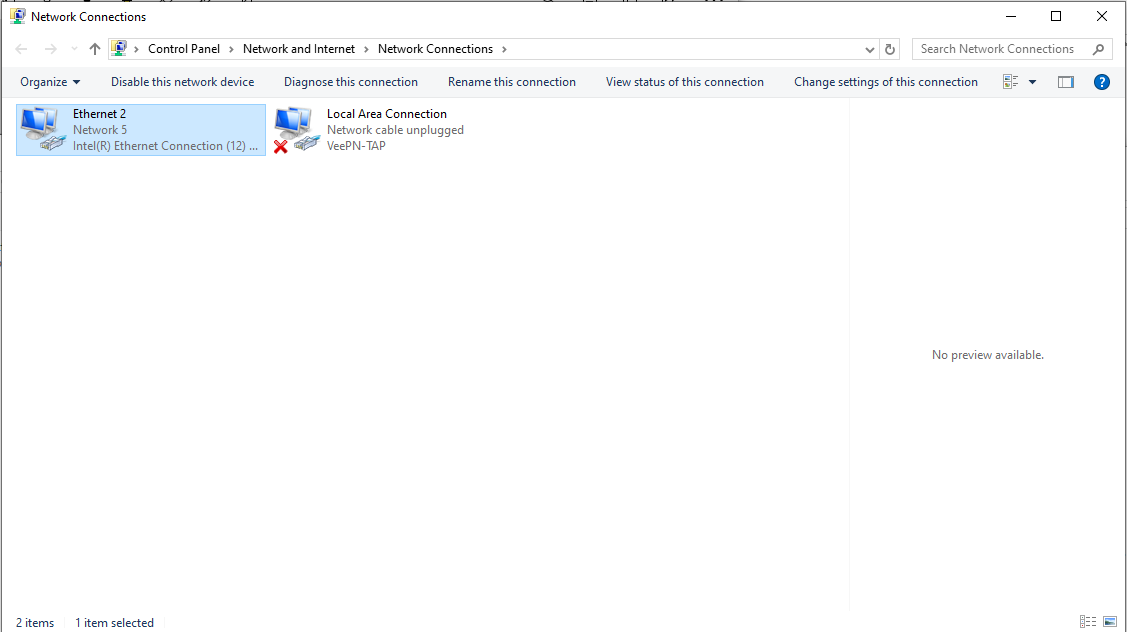The width and height of the screenshot is (1127, 632).
Task: Switch to large icons view in status bar
Action: click(1110, 622)
